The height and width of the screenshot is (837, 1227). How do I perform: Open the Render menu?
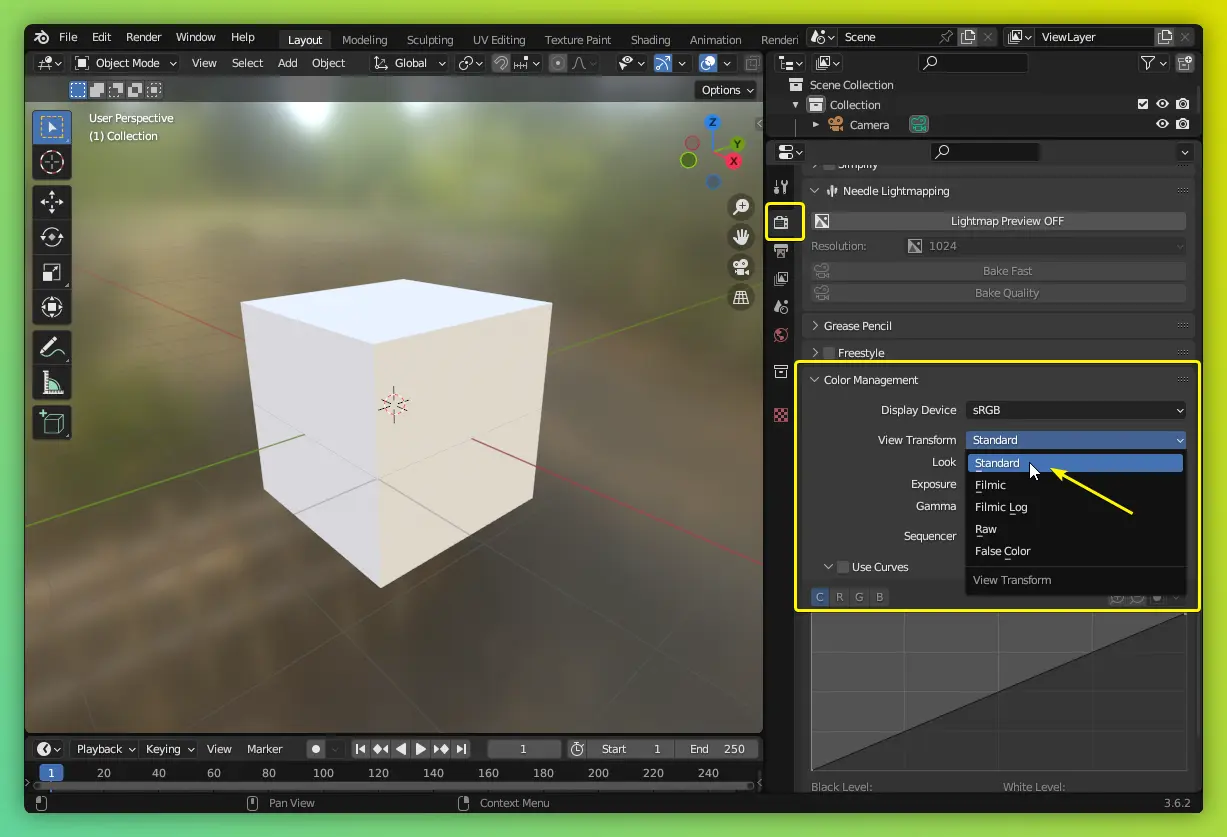(x=143, y=37)
